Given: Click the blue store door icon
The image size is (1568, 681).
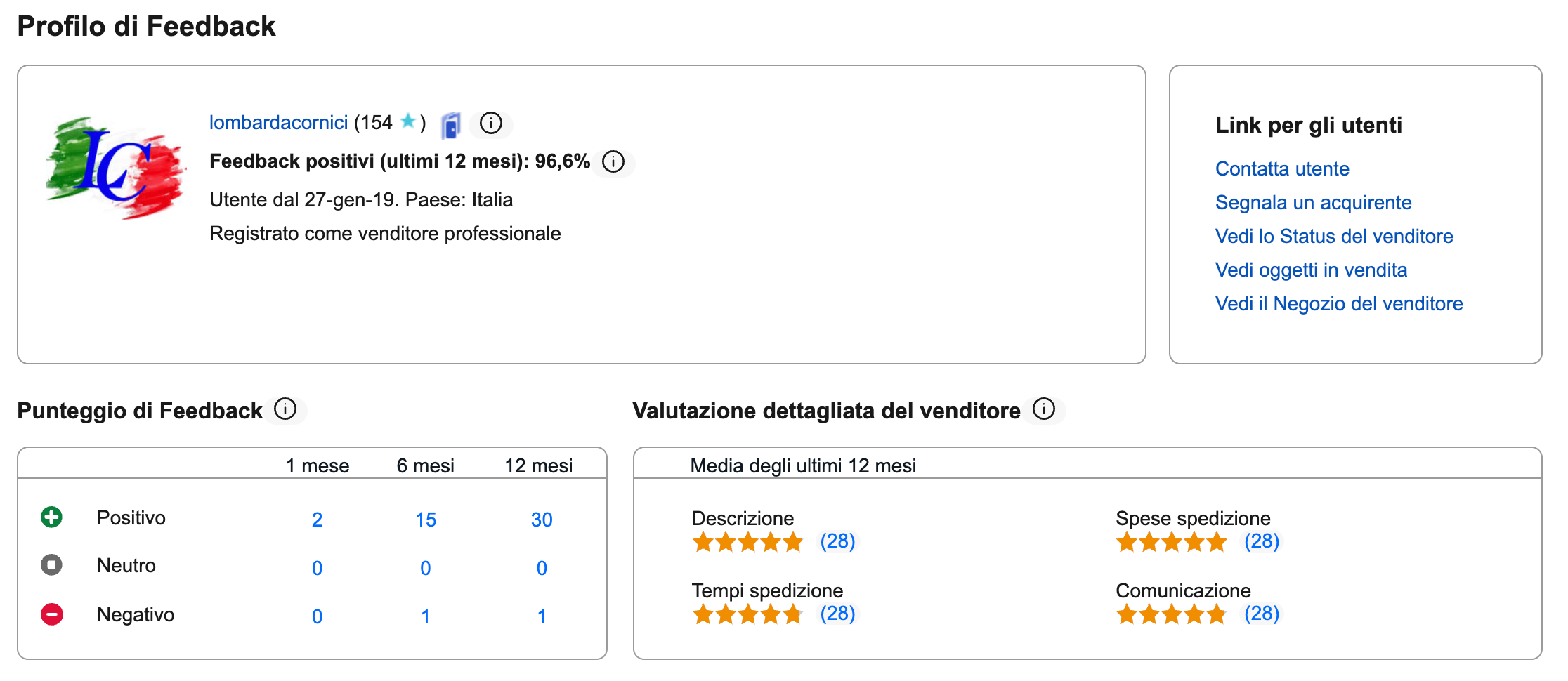Looking at the screenshot, I should pos(450,126).
